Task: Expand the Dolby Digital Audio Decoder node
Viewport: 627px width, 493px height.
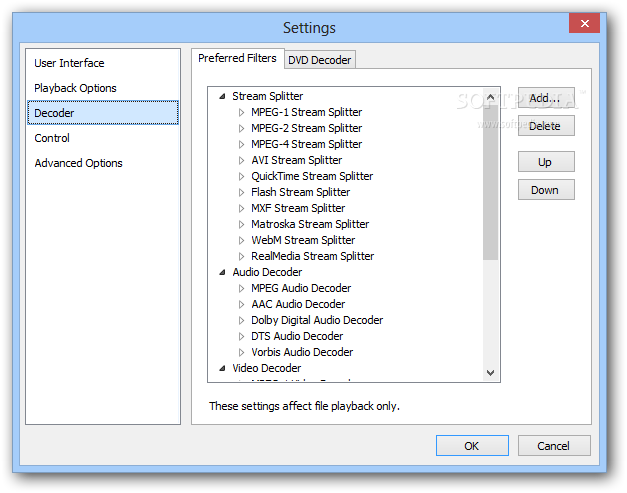Action: (241, 320)
